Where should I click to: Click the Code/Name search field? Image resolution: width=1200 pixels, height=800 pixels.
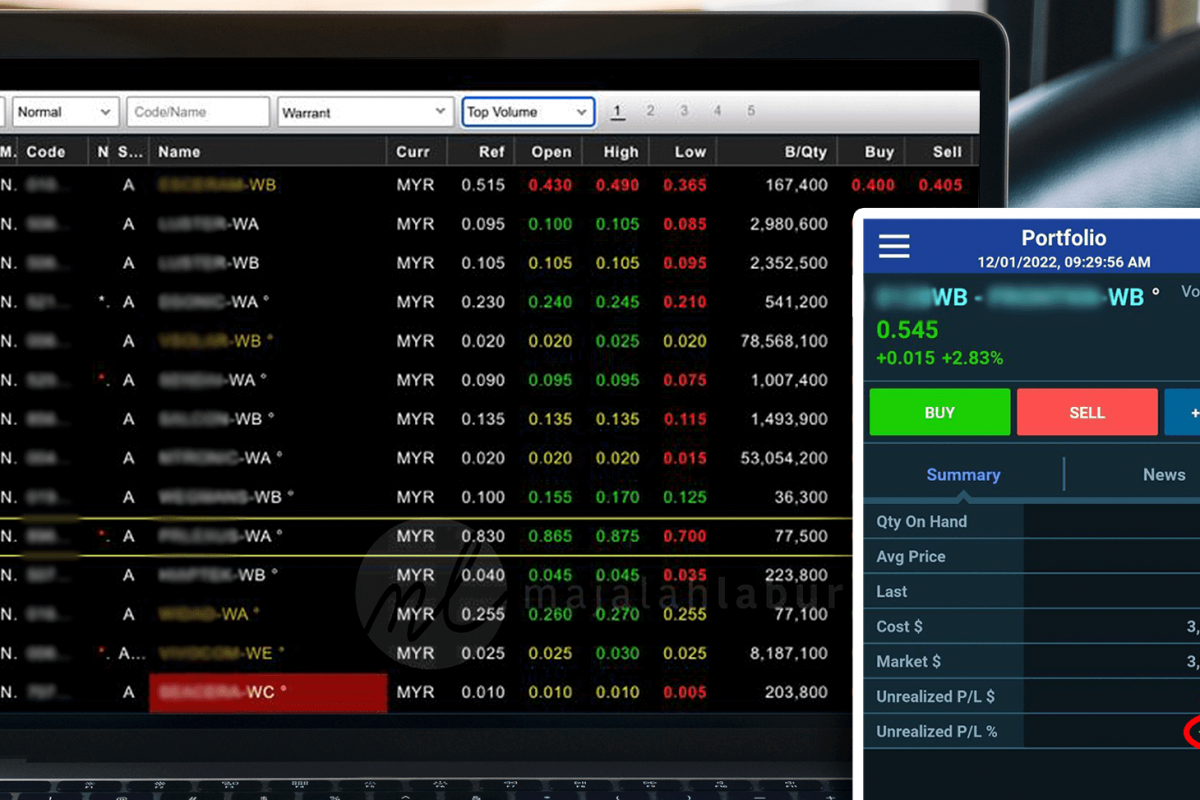click(x=198, y=112)
